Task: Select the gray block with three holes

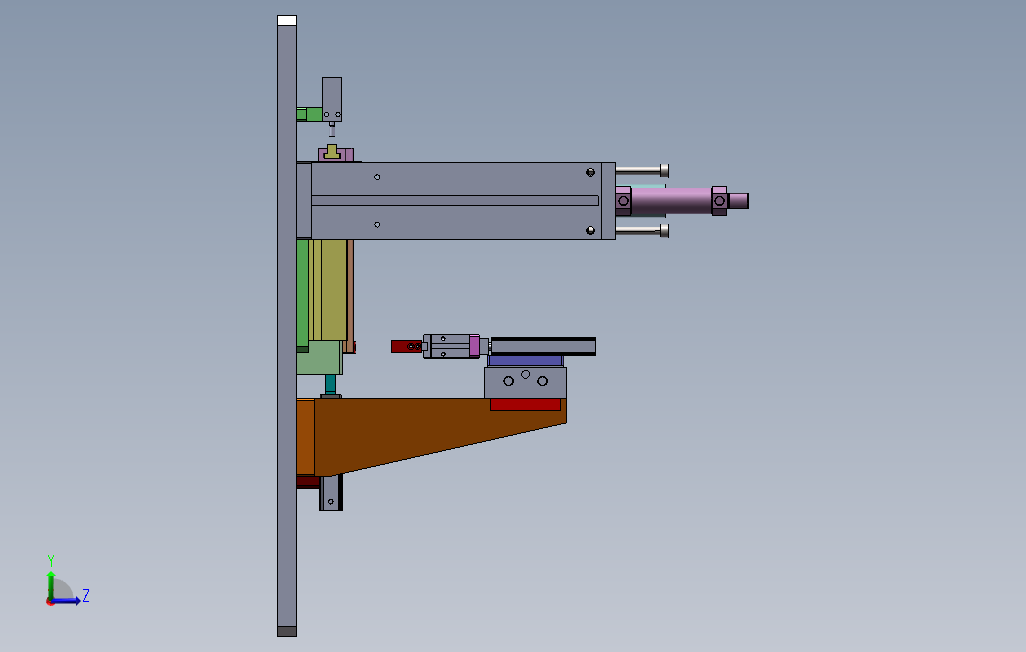Action: click(x=525, y=383)
